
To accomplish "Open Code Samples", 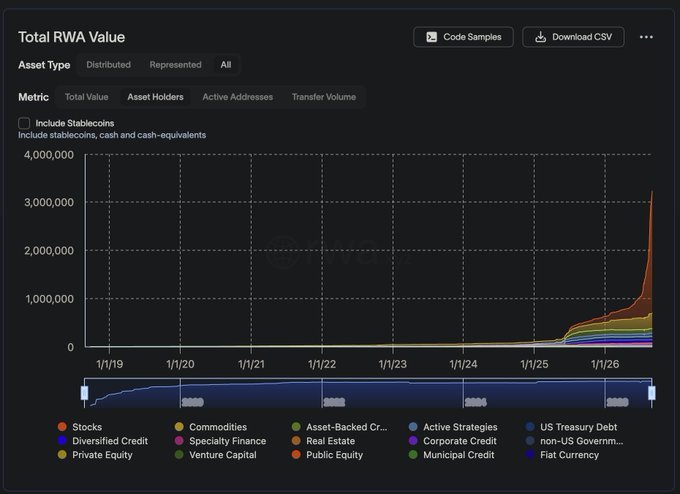I will pyautogui.click(x=463, y=37).
